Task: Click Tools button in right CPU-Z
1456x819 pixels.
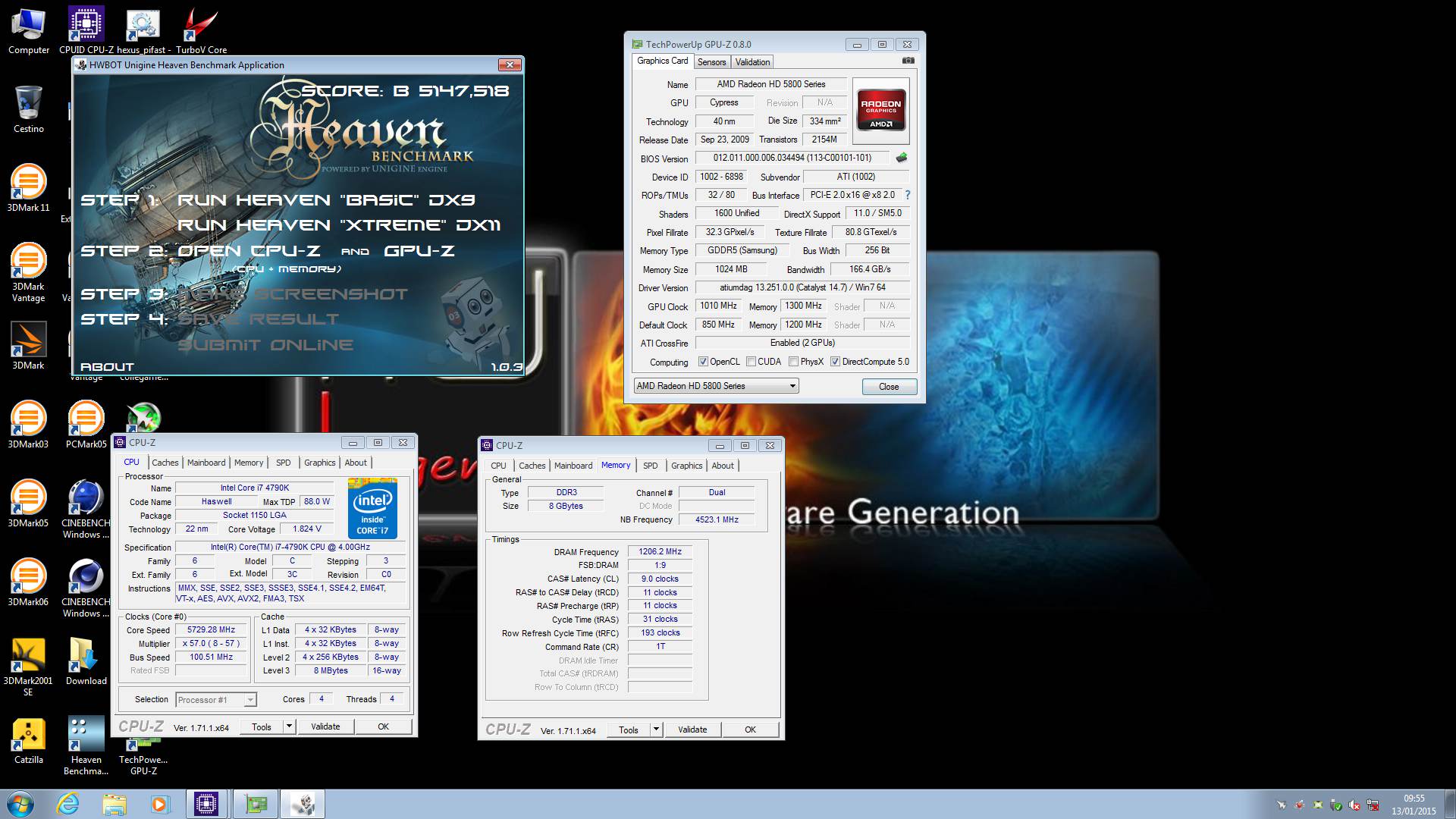Action: click(629, 730)
